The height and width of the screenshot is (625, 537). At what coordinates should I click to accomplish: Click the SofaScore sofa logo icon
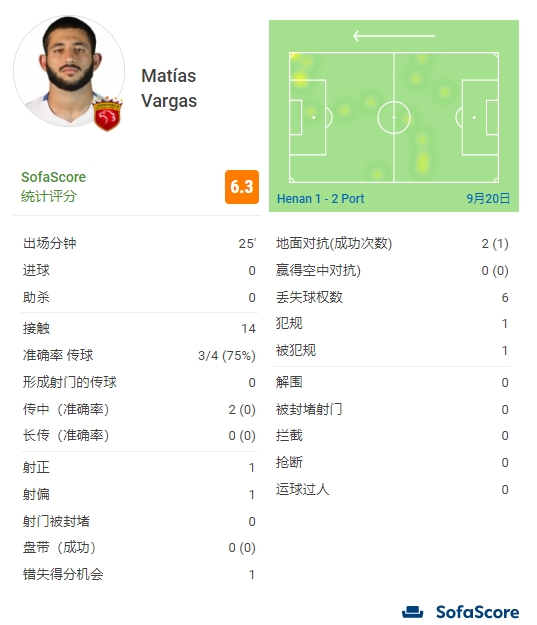click(x=413, y=611)
